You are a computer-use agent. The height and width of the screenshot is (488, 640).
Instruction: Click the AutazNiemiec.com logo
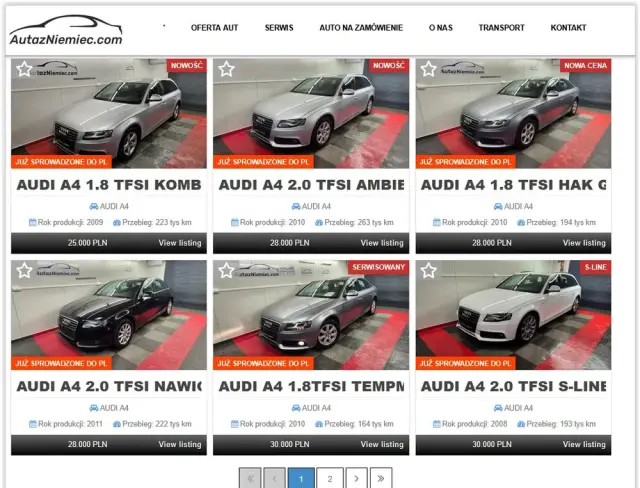[66, 30]
